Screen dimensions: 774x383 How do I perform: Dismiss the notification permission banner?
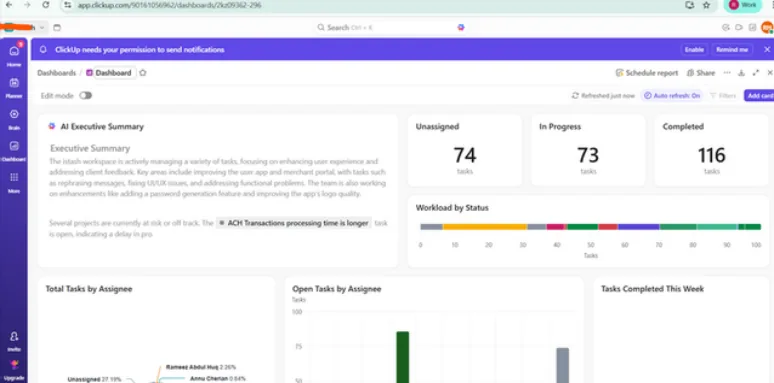point(767,50)
